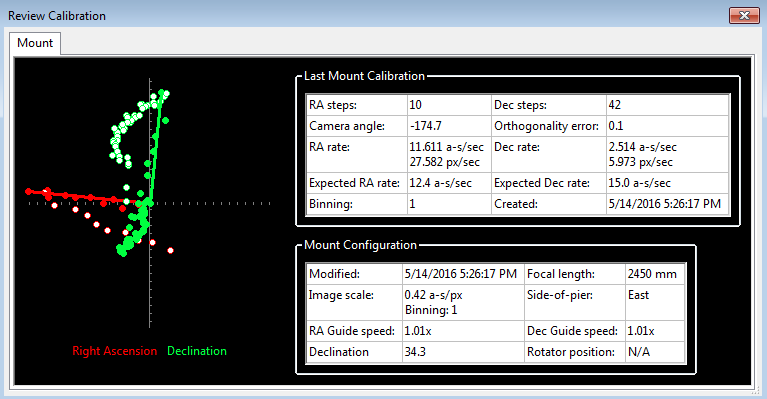
Task: Click the calibration graph origin point
Action: (150, 203)
